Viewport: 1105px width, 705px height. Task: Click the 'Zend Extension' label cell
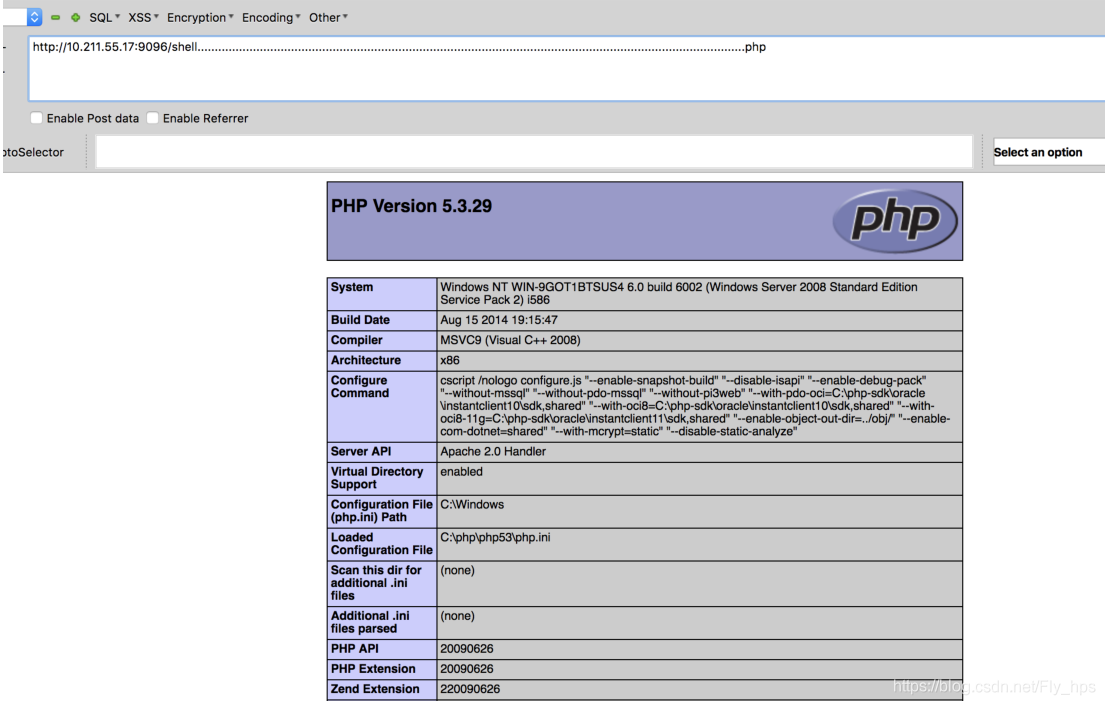382,689
